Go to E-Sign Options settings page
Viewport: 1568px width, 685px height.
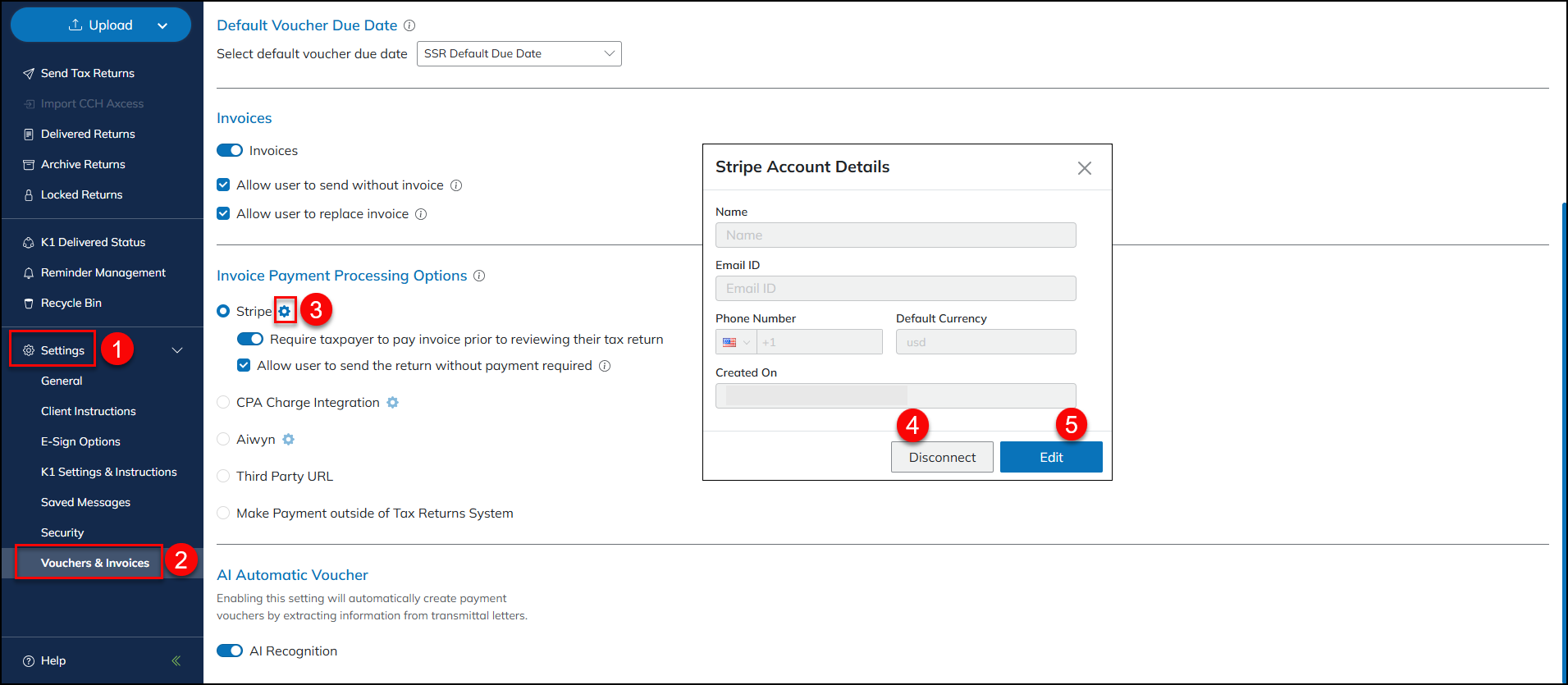tap(80, 441)
